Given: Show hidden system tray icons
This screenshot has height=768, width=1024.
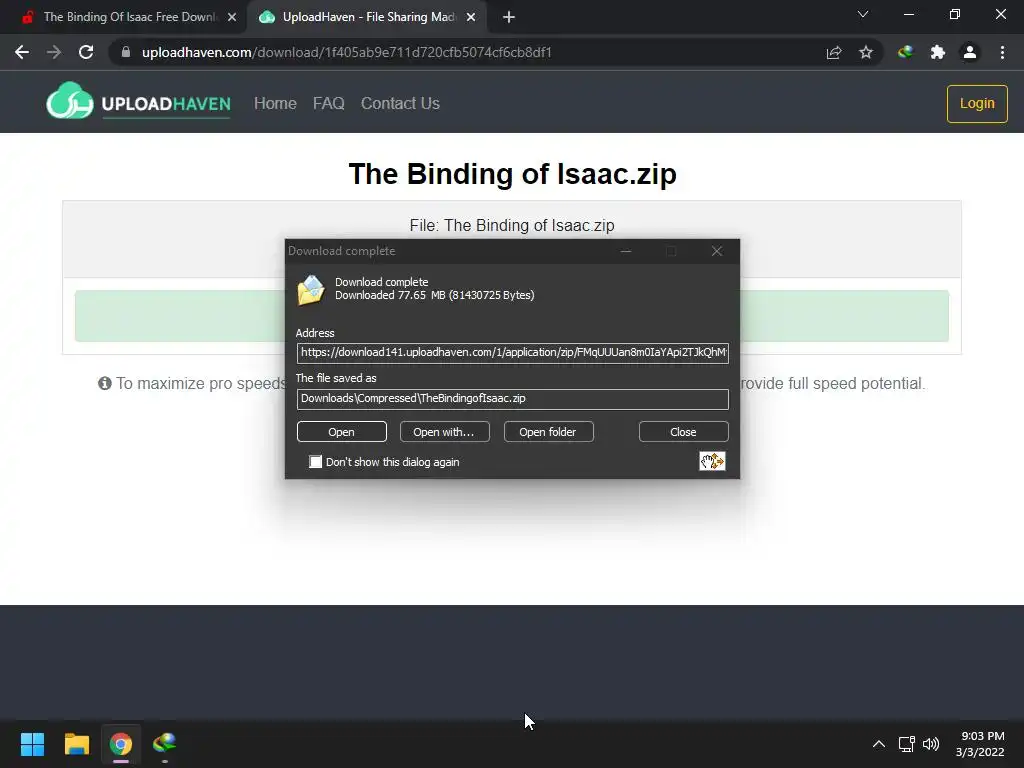Looking at the screenshot, I should (879, 744).
